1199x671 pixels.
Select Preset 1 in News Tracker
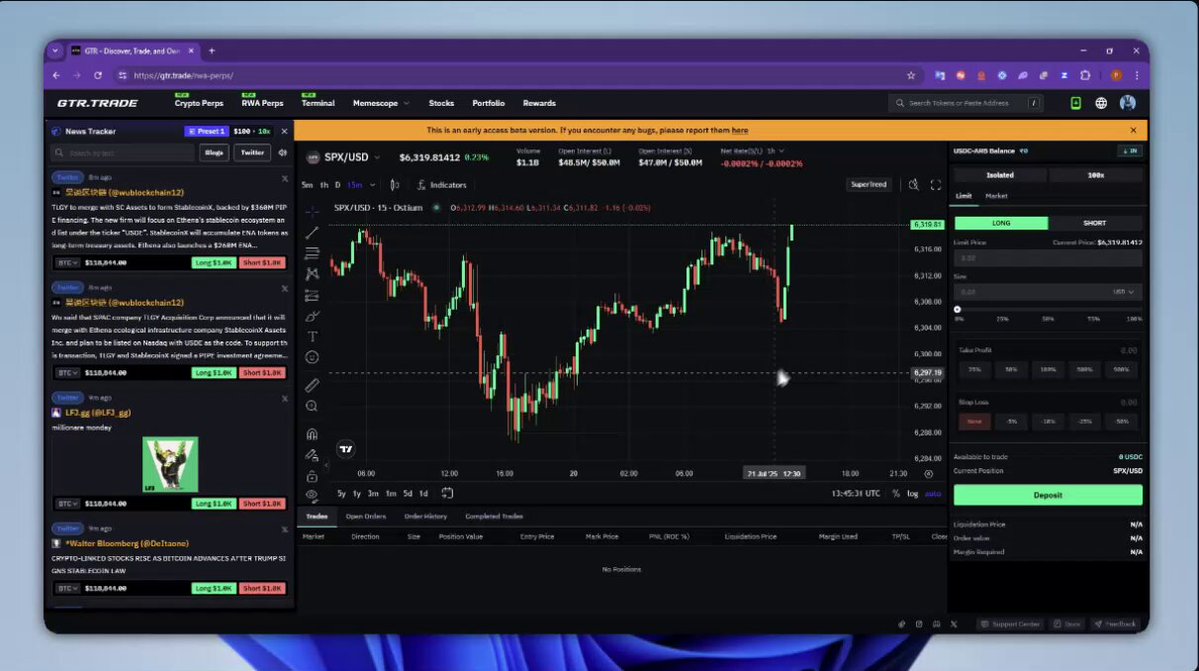coord(206,131)
